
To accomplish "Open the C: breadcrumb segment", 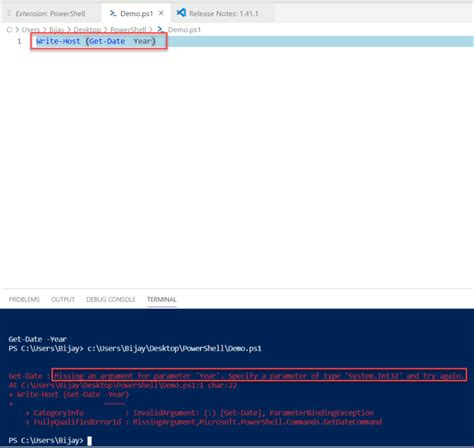I will (x=9, y=30).
